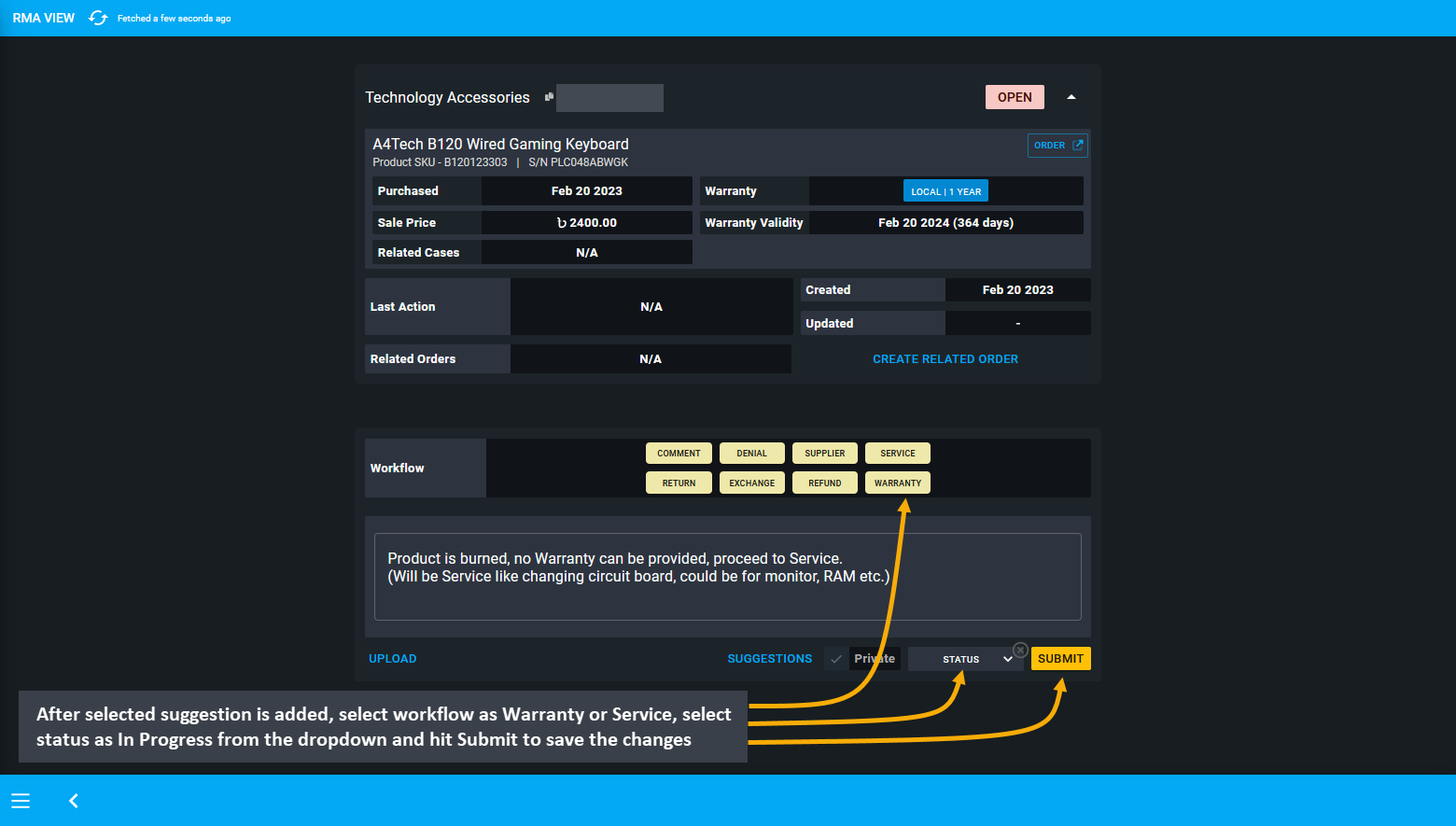Screen dimensions: 1456x826
Task: Click the A4Tech B120 Wired Gaming Keyboard title
Action: [x=500, y=144]
